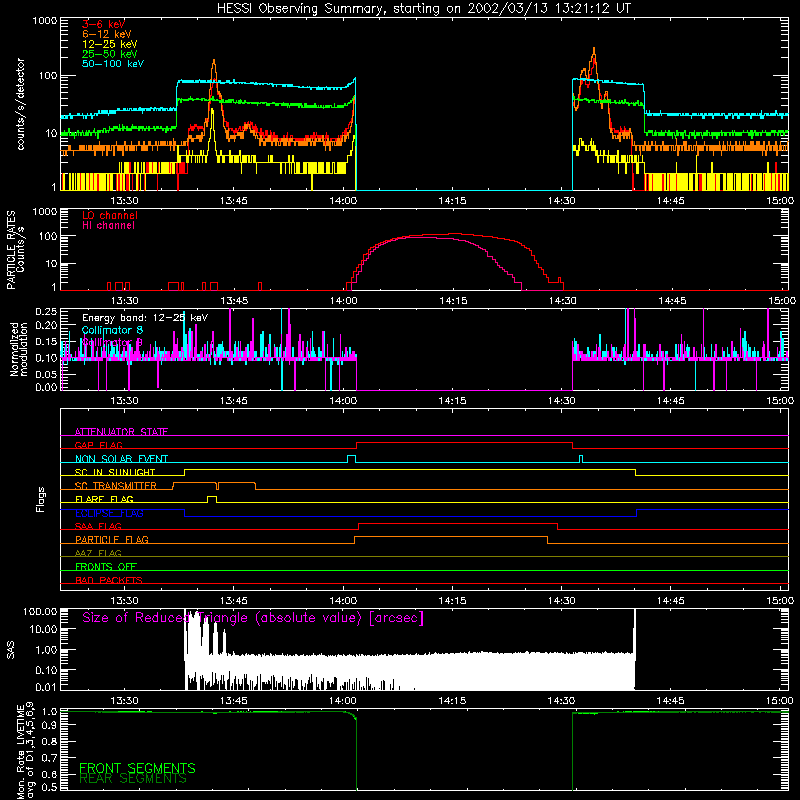
Task: Select the 12-25 keV legend entry in the top plot
Action: (x=110, y=44)
